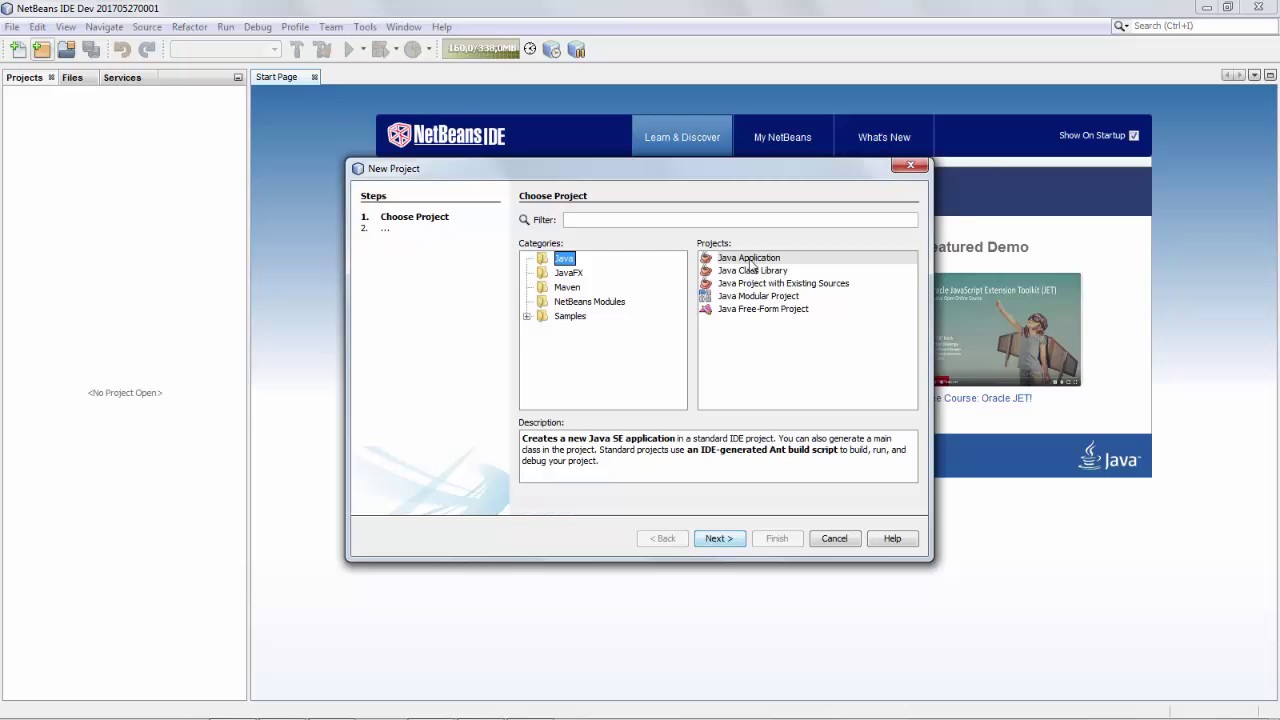The height and width of the screenshot is (720, 1280).
Task: Click the New Project toolbar icon
Action: [x=42, y=49]
